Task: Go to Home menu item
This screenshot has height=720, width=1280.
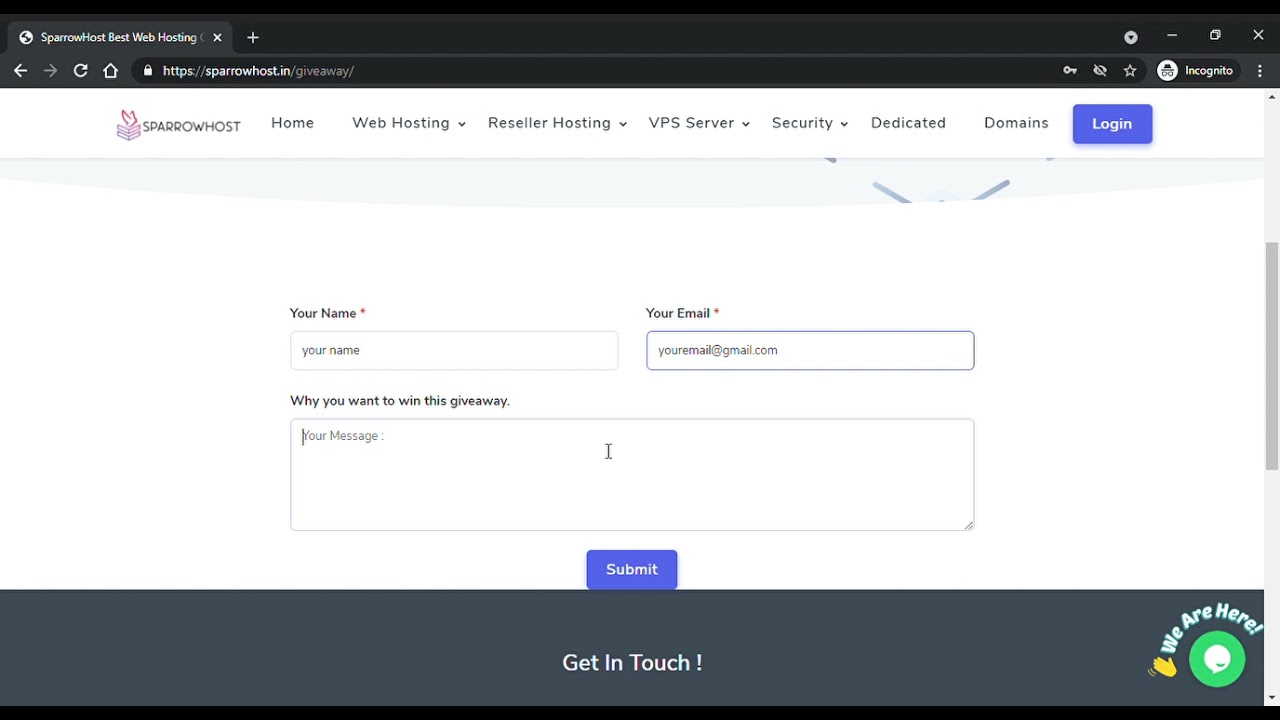Action: [292, 123]
